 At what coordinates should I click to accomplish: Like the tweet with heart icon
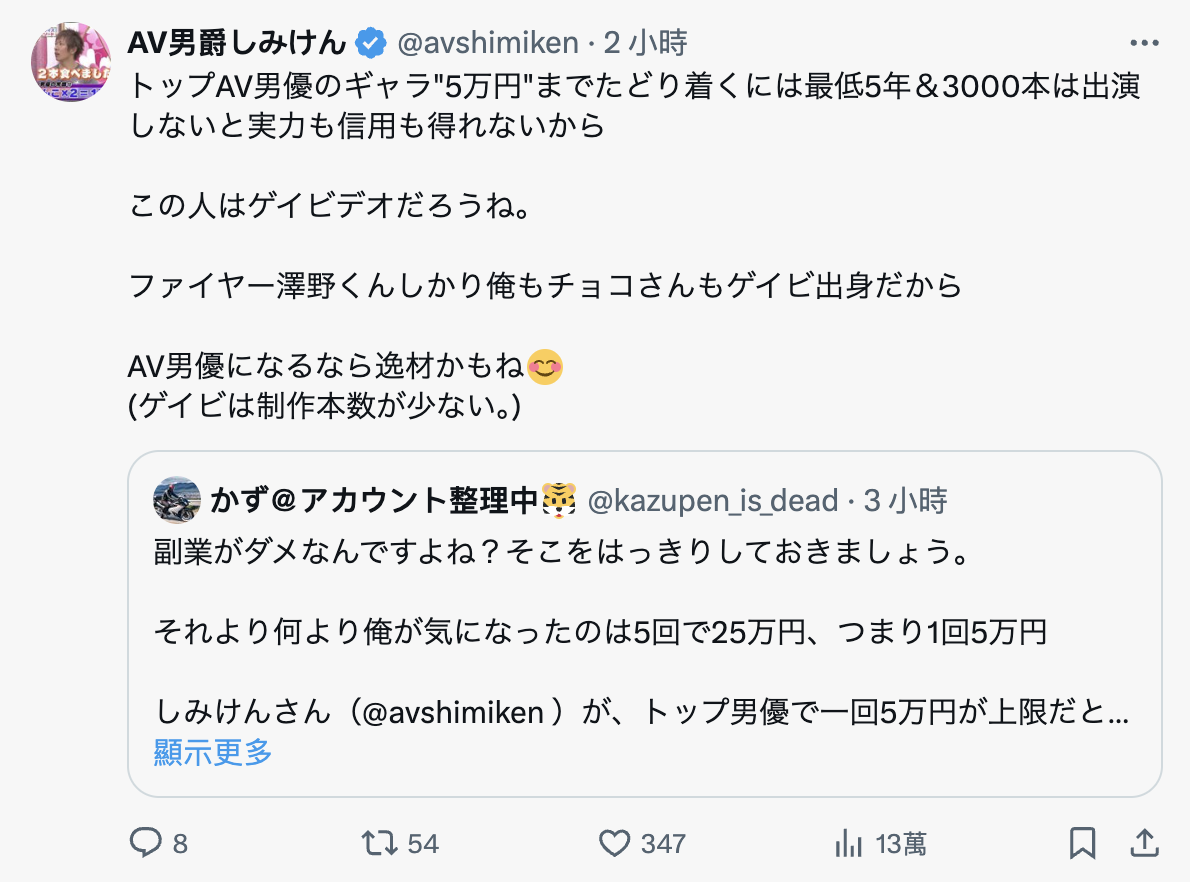(614, 844)
